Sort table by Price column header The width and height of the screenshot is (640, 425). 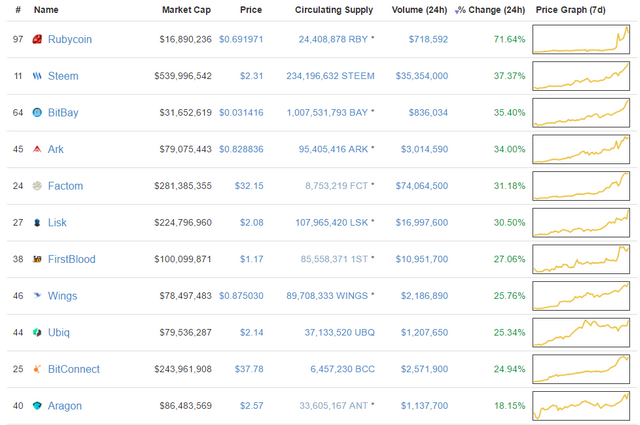(251, 10)
